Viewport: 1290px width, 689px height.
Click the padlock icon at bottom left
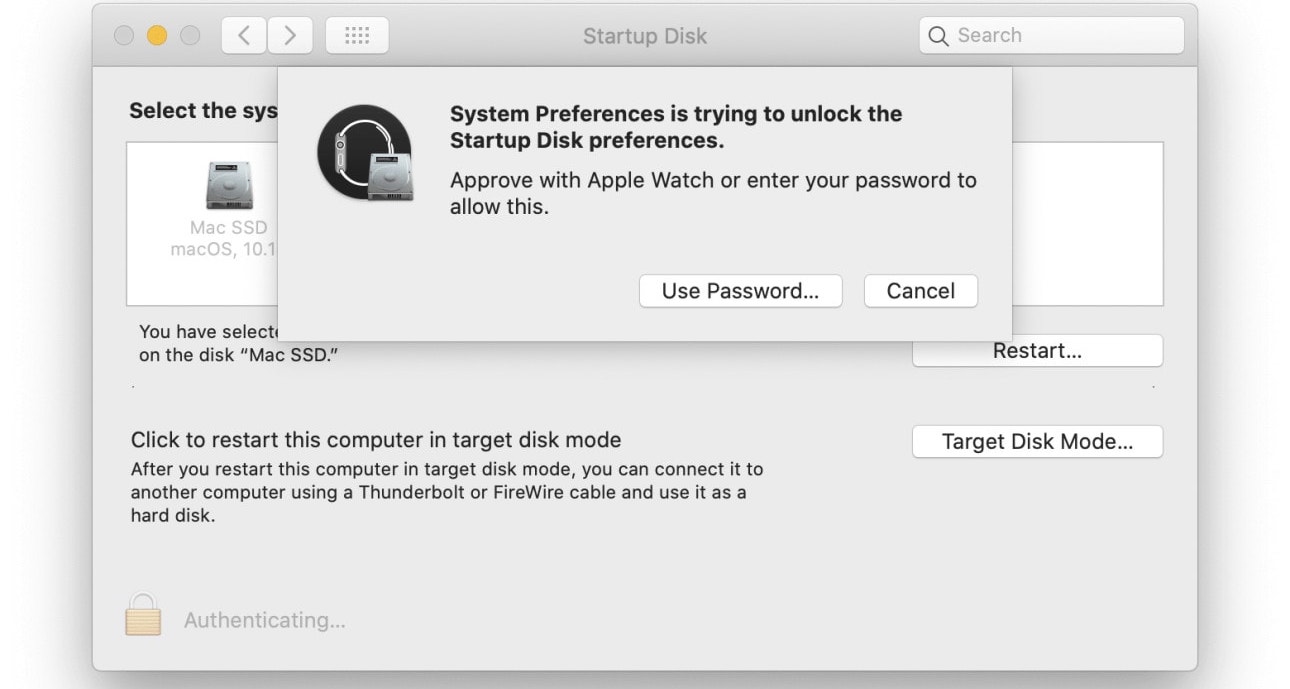point(143,615)
